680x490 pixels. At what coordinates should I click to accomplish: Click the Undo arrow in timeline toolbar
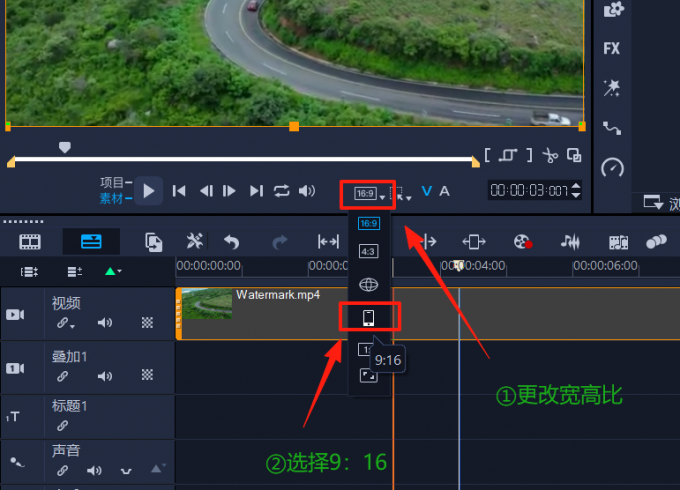pyautogui.click(x=232, y=242)
